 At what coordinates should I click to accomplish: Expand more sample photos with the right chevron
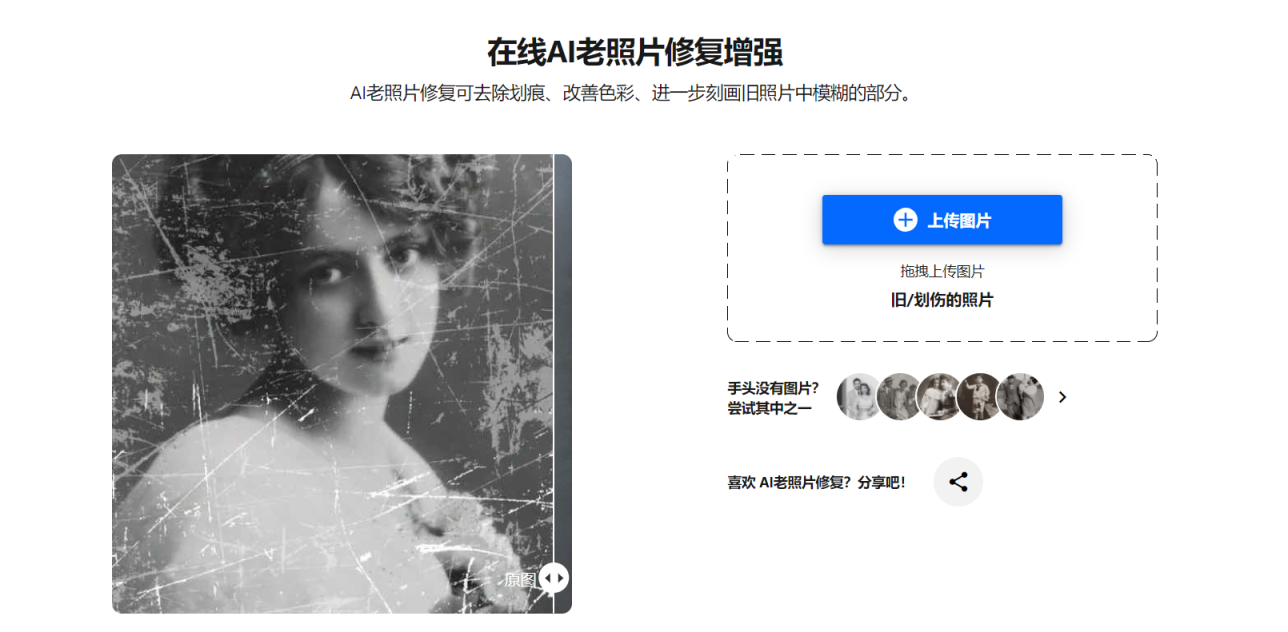(1062, 397)
